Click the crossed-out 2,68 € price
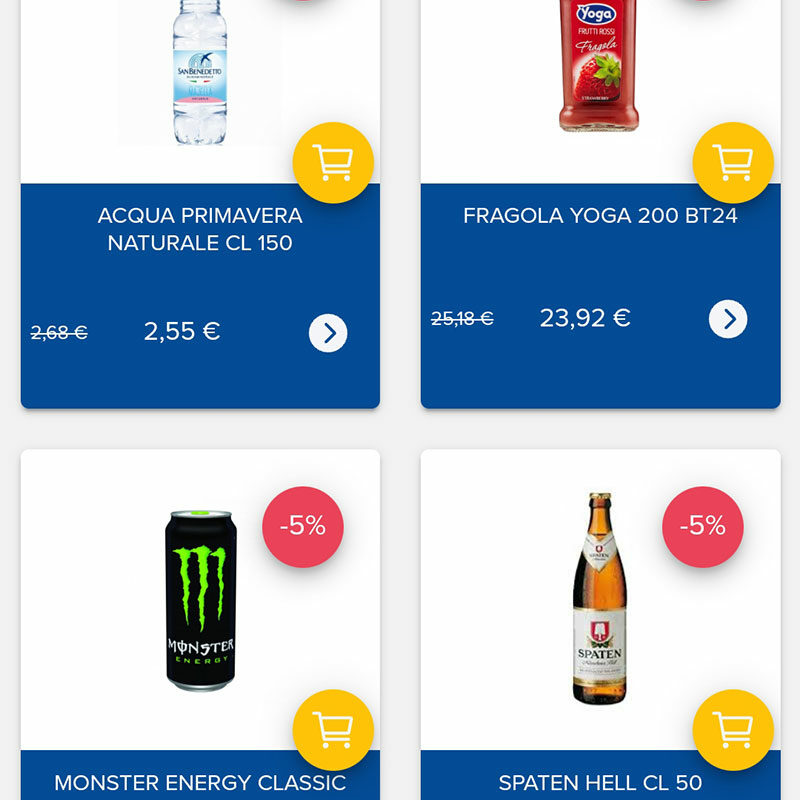 point(59,333)
